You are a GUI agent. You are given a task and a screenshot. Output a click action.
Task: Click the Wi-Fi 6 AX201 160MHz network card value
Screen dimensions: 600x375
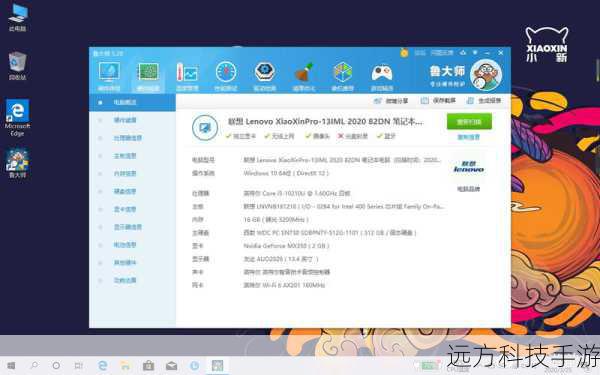tap(284, 285)
